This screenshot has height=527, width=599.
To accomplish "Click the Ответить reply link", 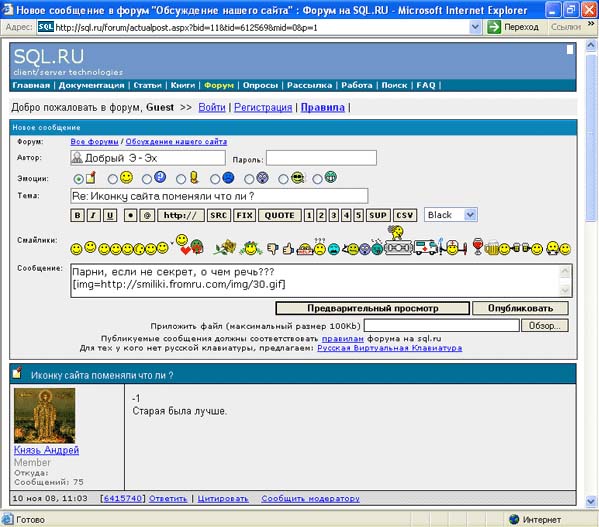I will coord(168,498).
